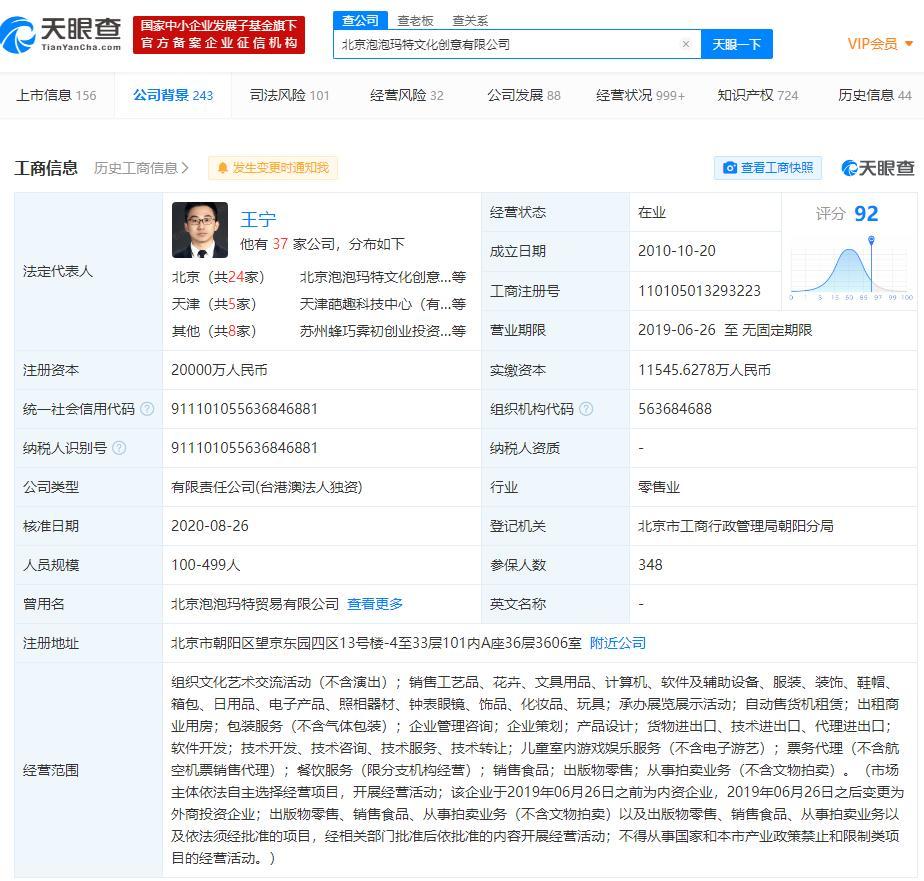
Task: Open 司法风险 101 tab
Action: (289, 95)
